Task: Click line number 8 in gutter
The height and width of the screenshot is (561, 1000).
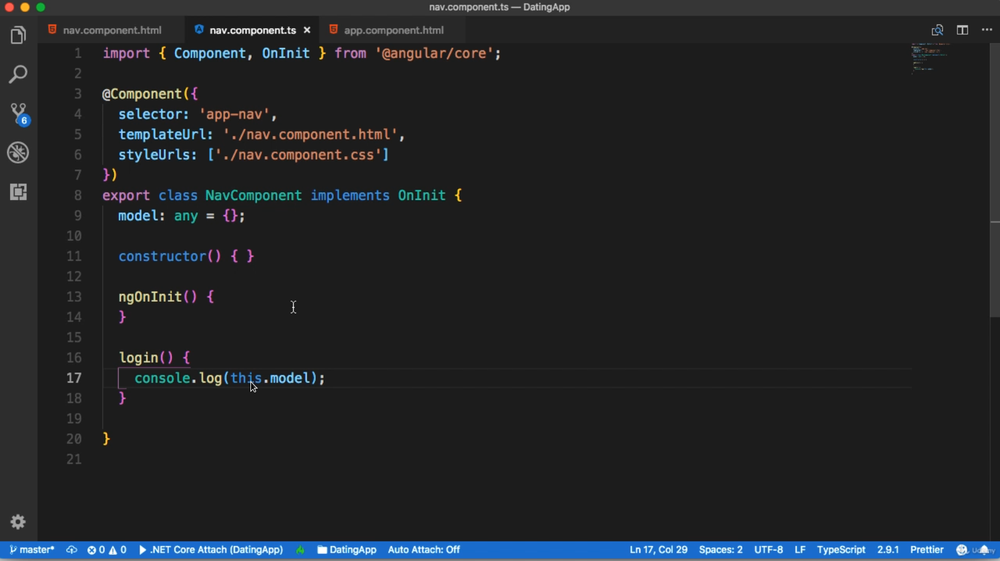Action: (x=78, y=195)
